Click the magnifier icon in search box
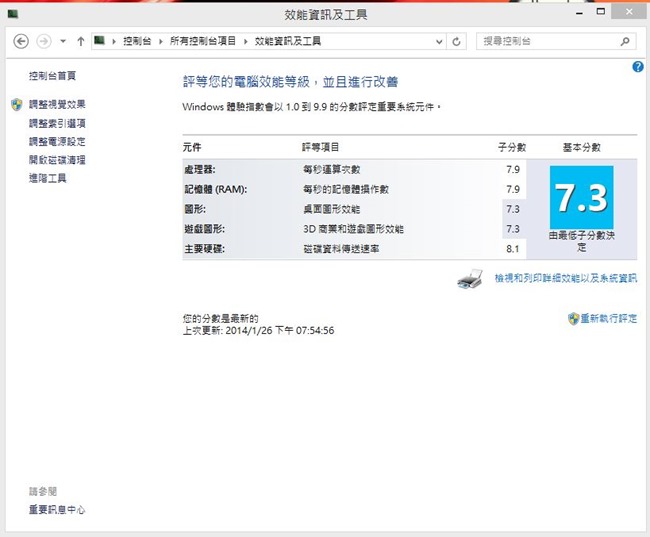The image size is (650, 537). tap(625, 41)
